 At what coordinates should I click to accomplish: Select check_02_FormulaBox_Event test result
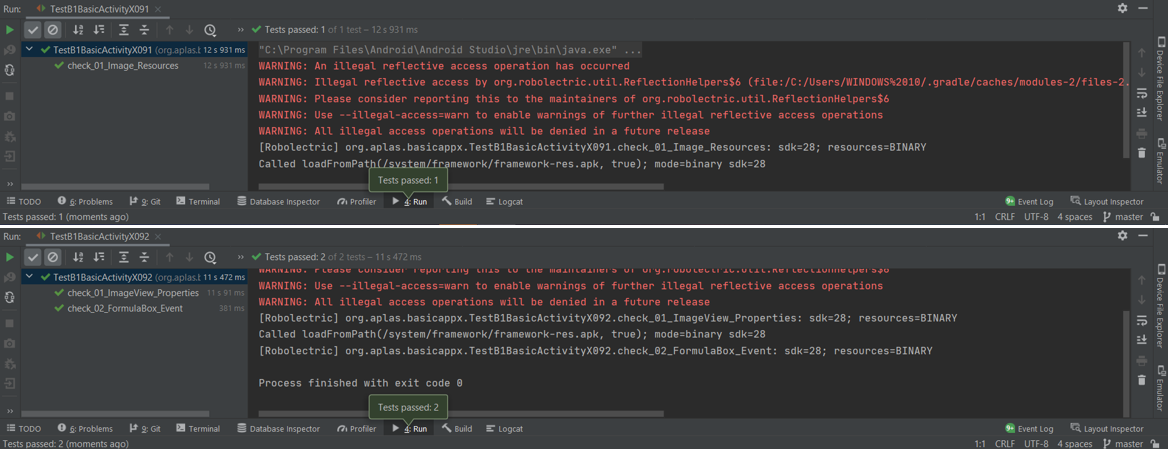click(124, 308)
